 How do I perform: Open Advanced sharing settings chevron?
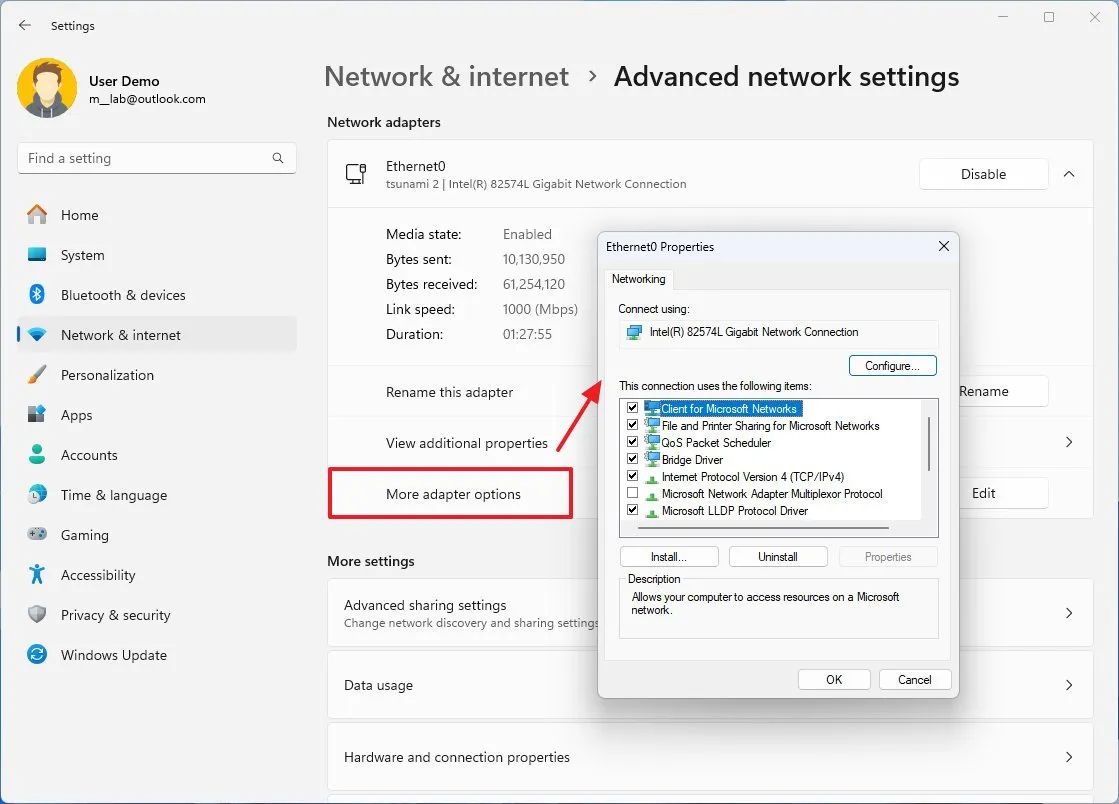coord(1069,613)
